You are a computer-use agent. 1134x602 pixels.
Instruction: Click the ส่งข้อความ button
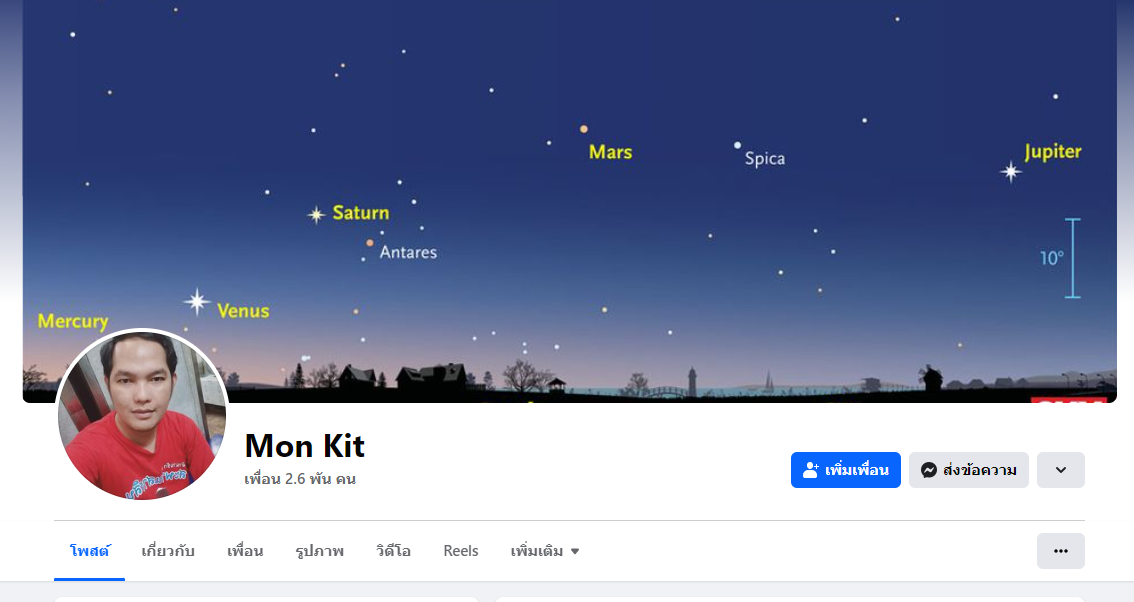[968, 470]
